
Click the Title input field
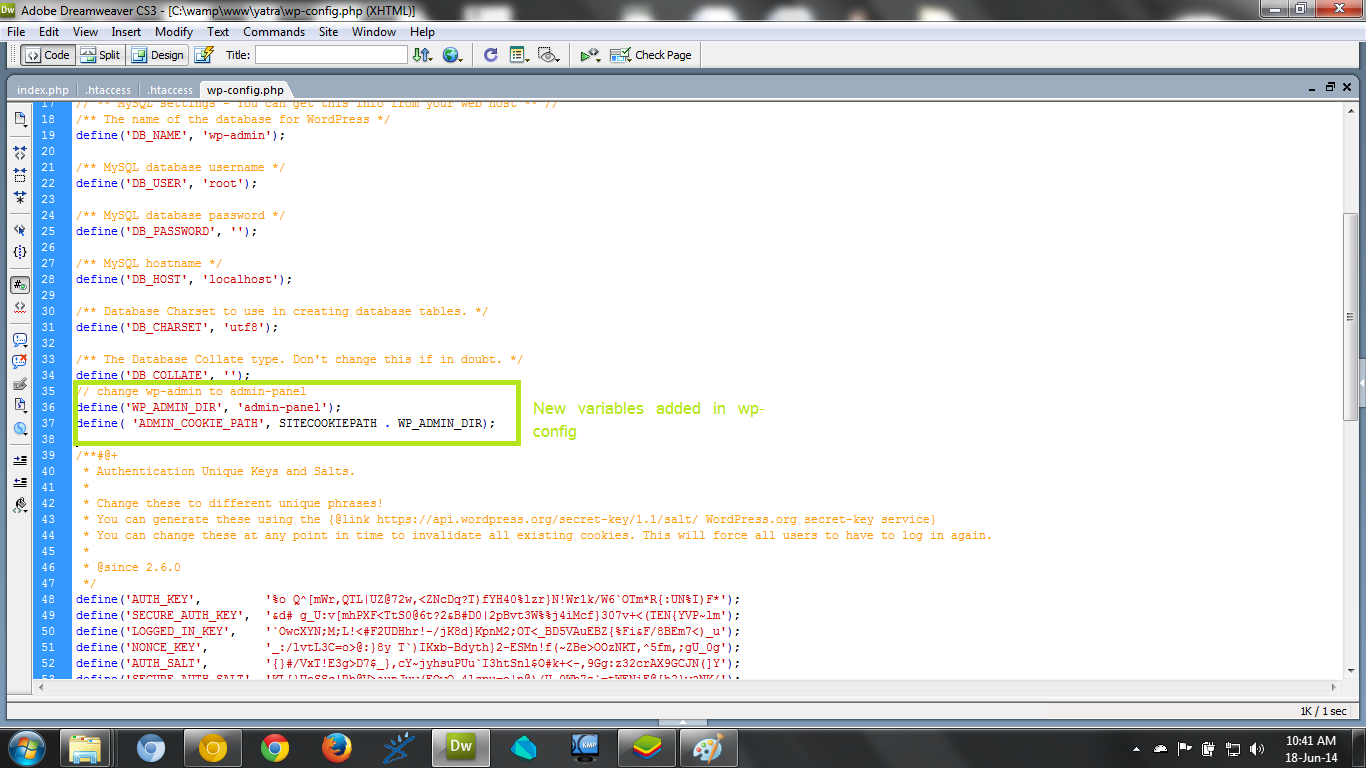(331, 55)
